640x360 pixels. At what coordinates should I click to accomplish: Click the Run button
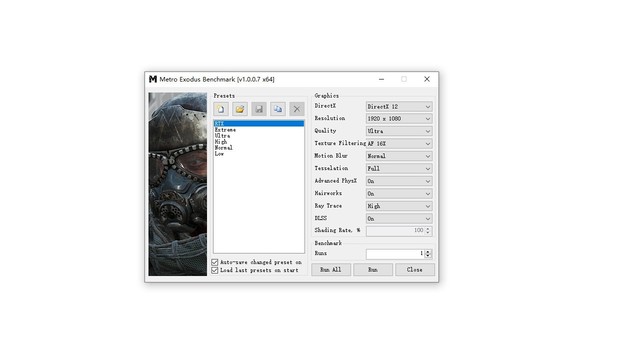click(x=373, y=270)
